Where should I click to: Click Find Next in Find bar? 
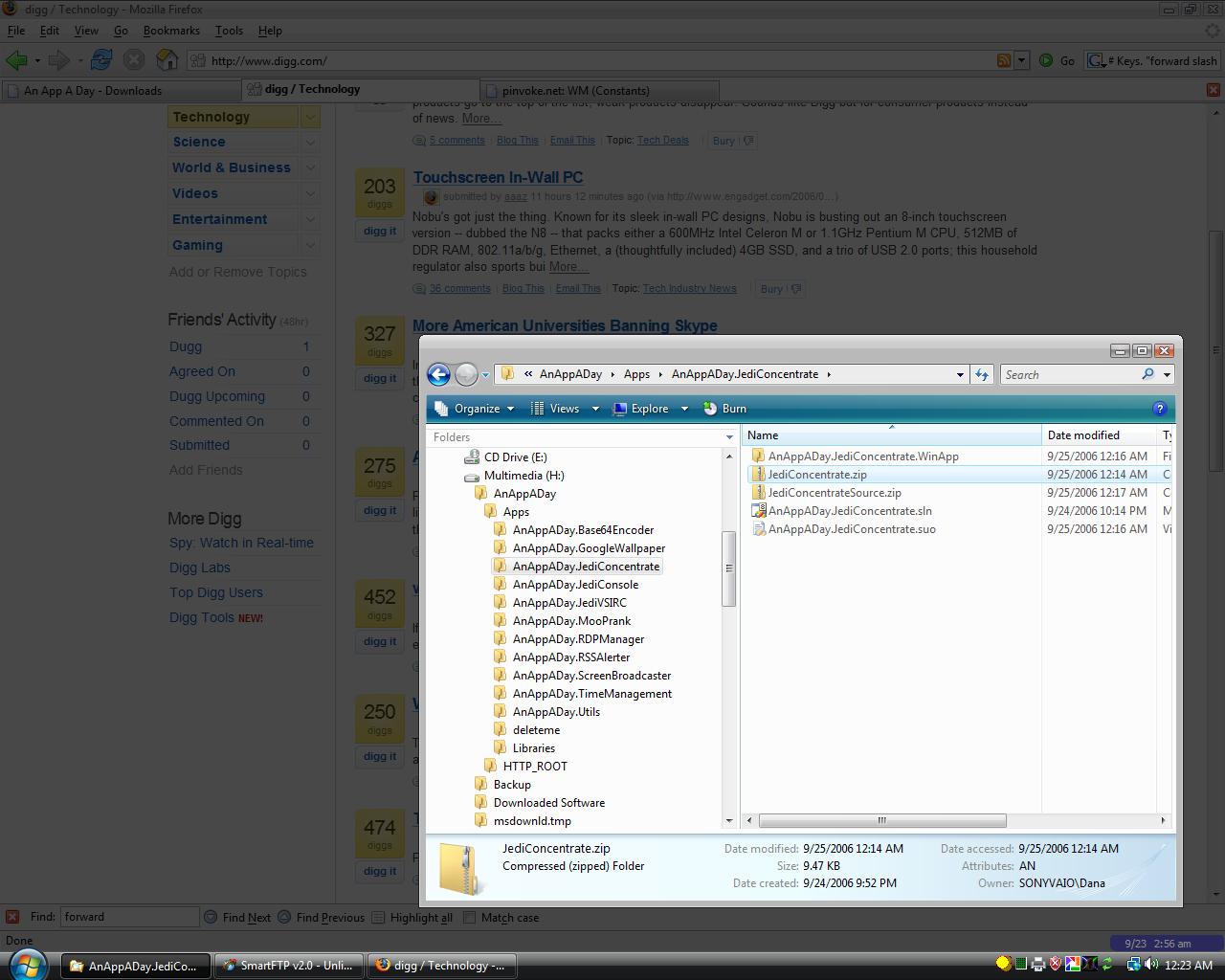click(237, 917)
